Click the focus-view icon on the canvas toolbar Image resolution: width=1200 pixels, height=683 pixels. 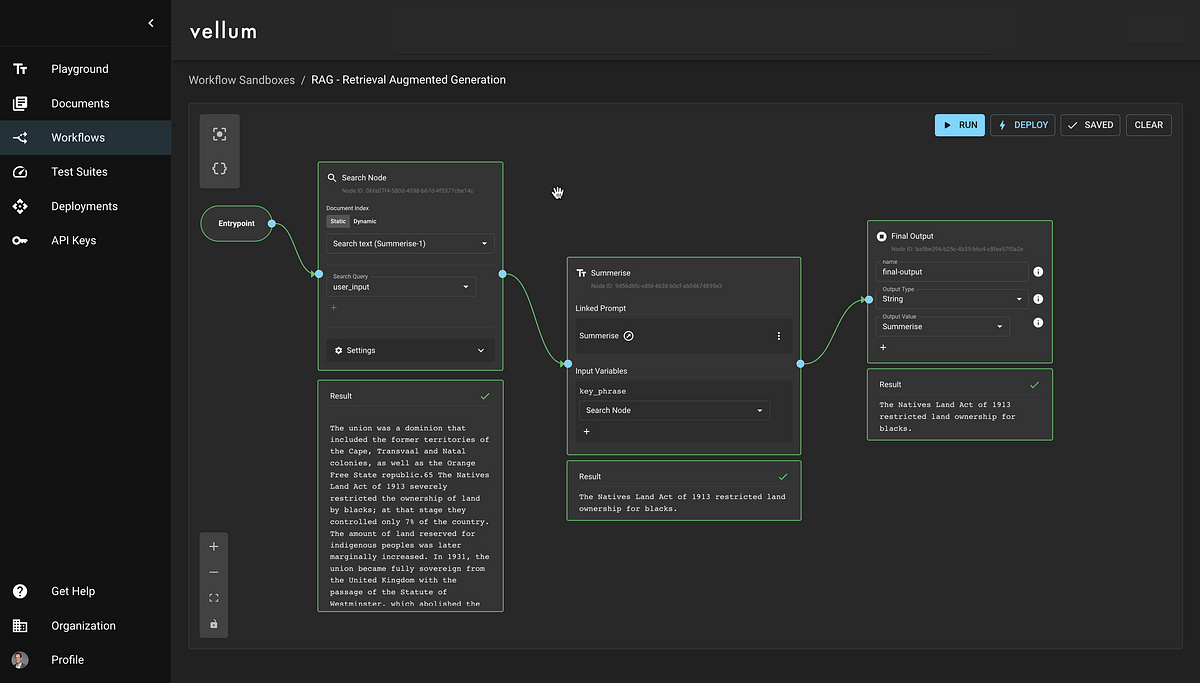click(x=219, y=132)
